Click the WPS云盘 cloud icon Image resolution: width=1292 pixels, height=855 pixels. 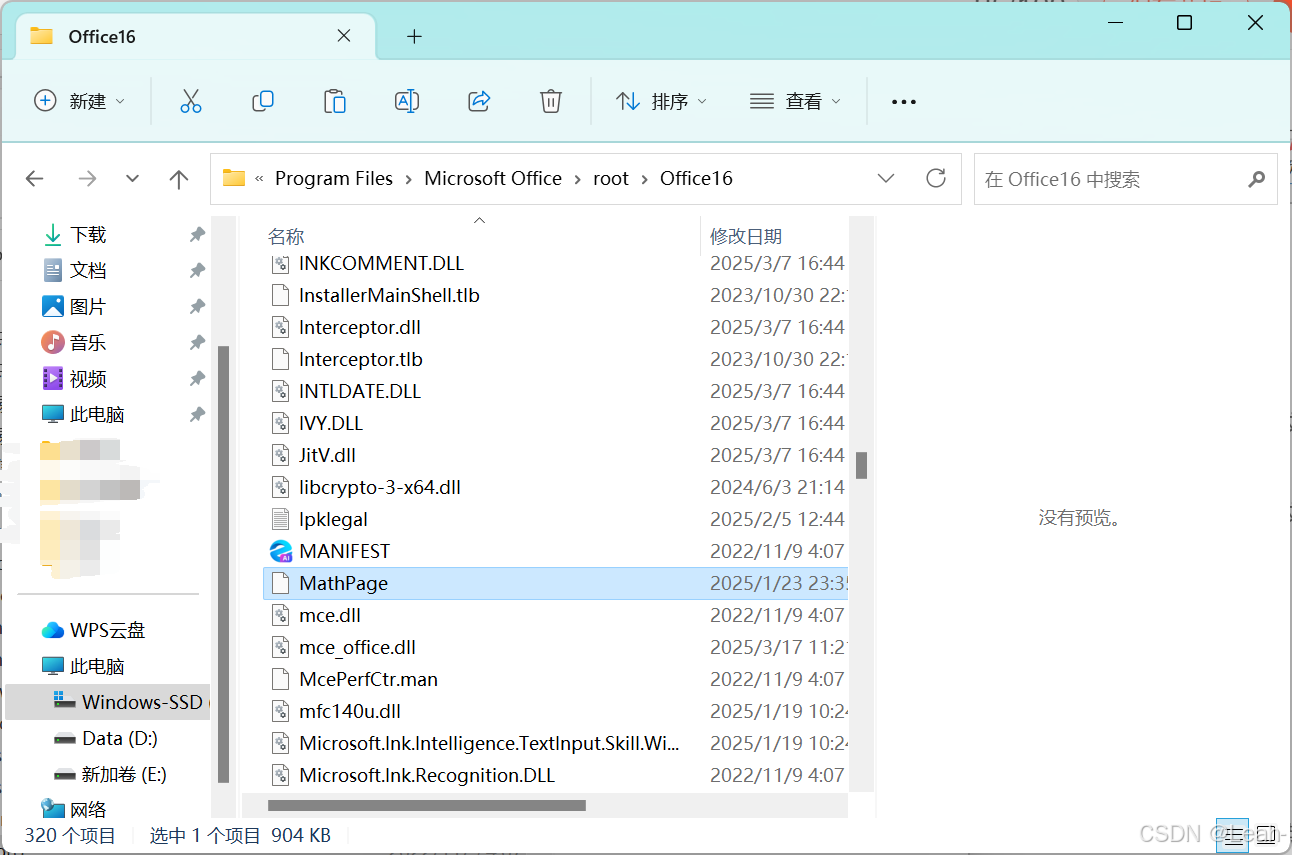53,630
